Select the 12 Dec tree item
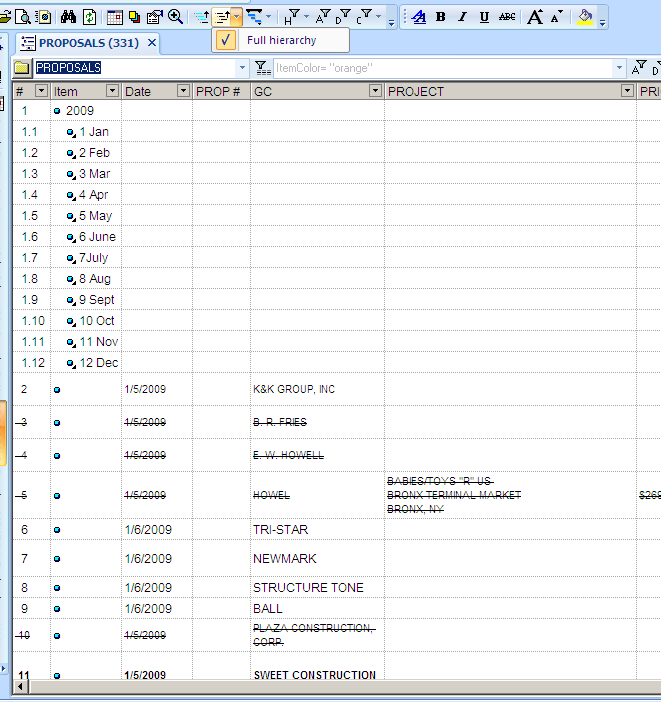Image resolution: width=661 pixels, height=702 pixels. point(99,363)
